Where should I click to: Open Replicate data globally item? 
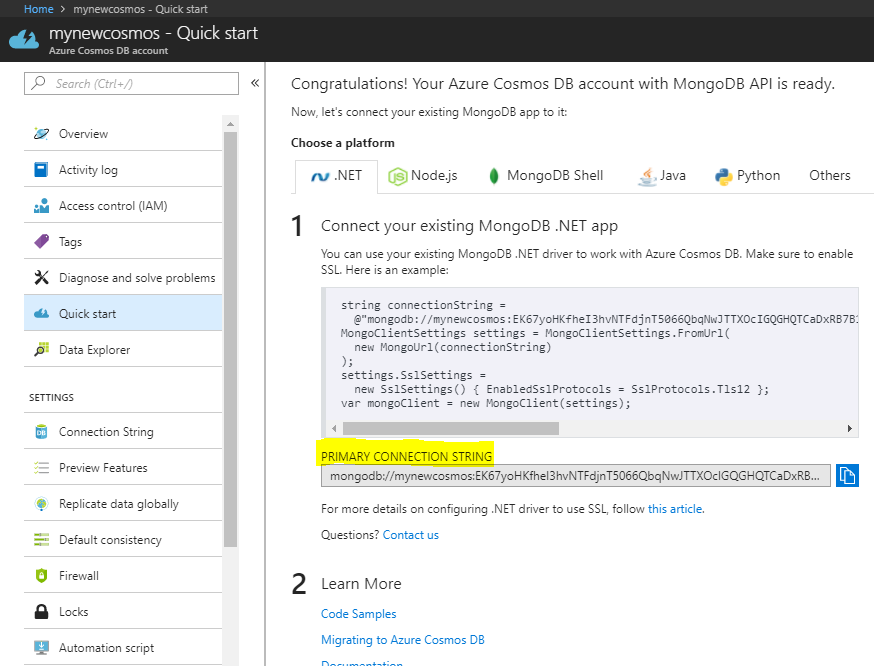tap(123, 504)
